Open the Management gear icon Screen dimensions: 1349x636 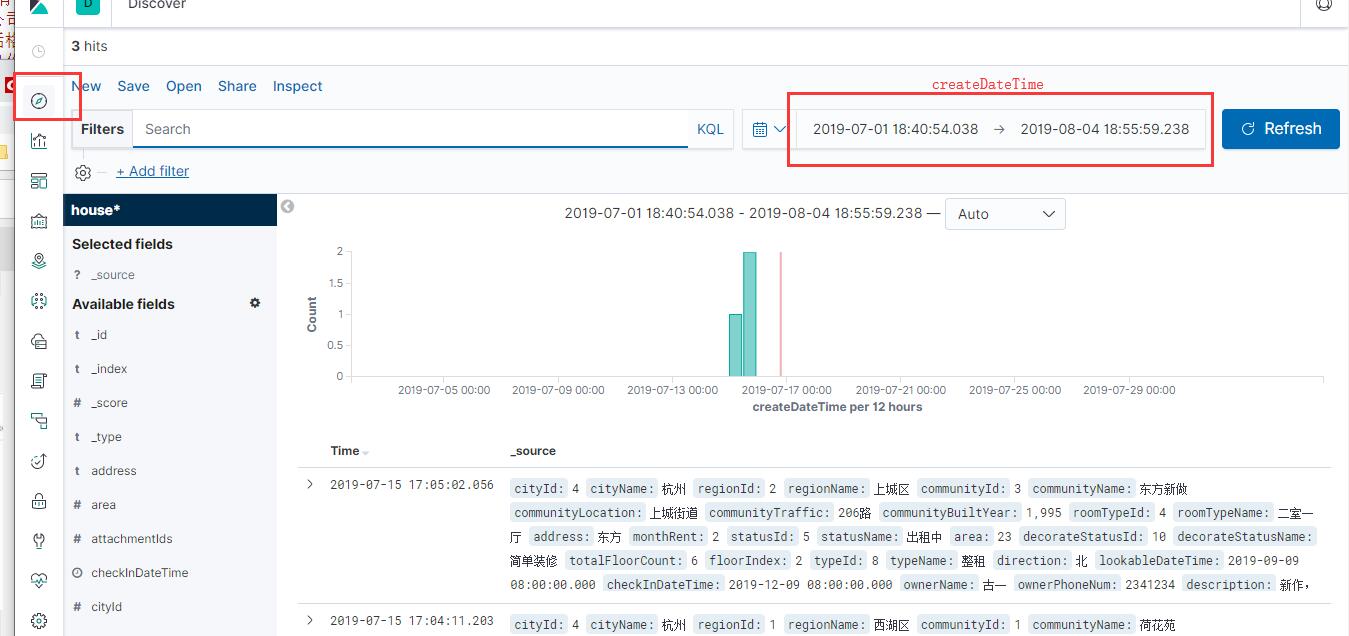point(39,620)
